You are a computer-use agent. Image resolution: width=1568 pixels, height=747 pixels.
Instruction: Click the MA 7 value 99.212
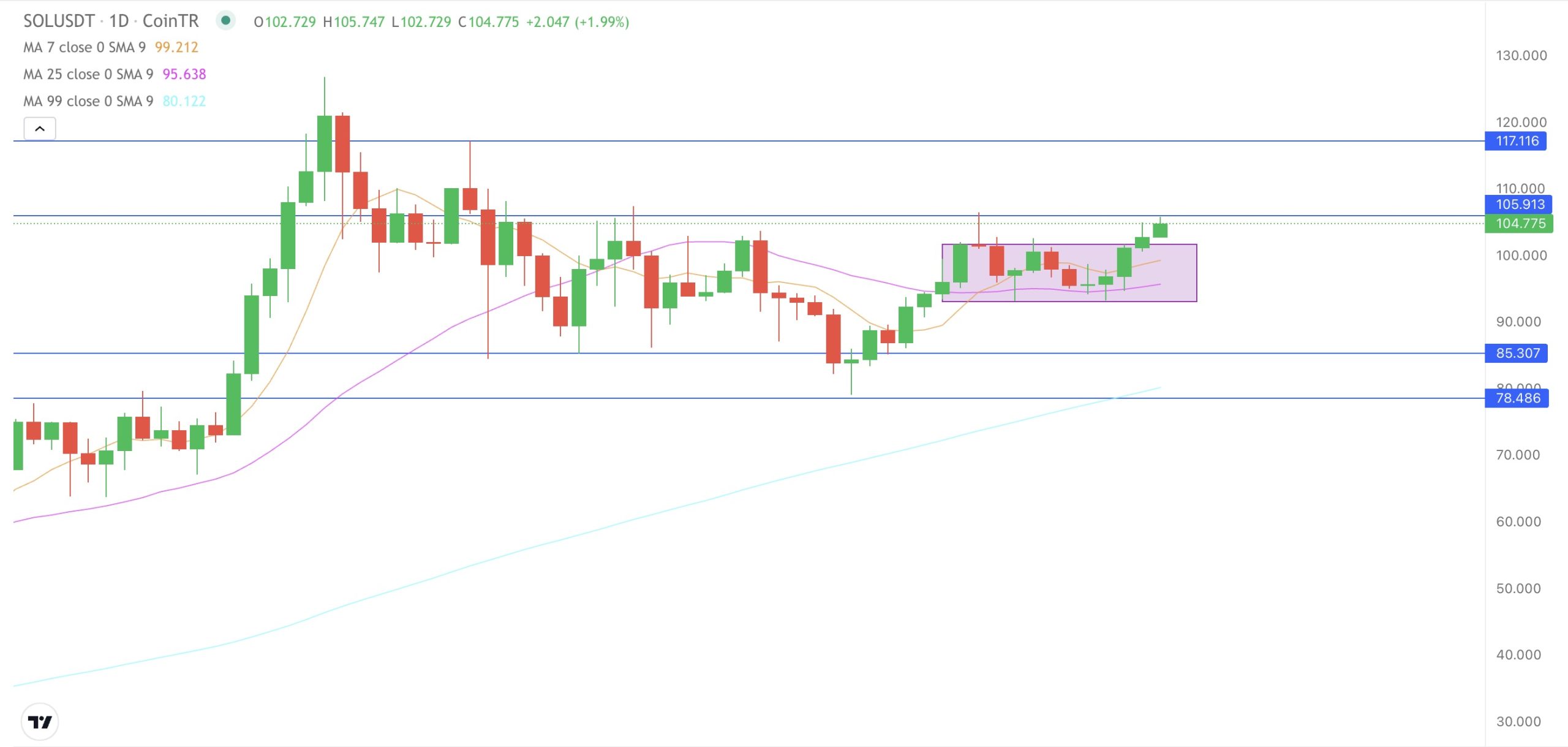(176, 48)
